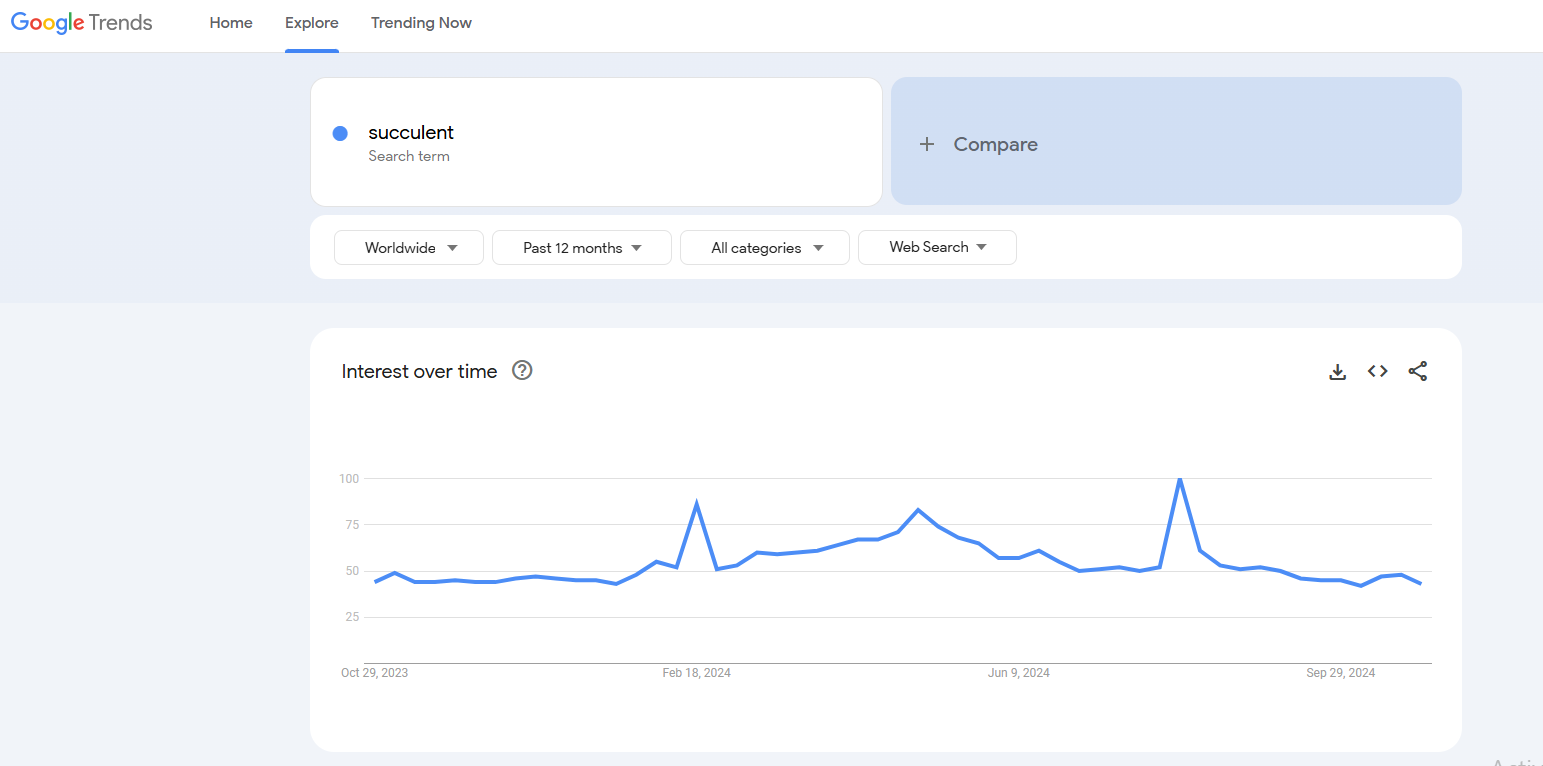This screenshot has width=1543, height=766.
Task: Click the y-axis value 75
Action: [x=352, y=525]
